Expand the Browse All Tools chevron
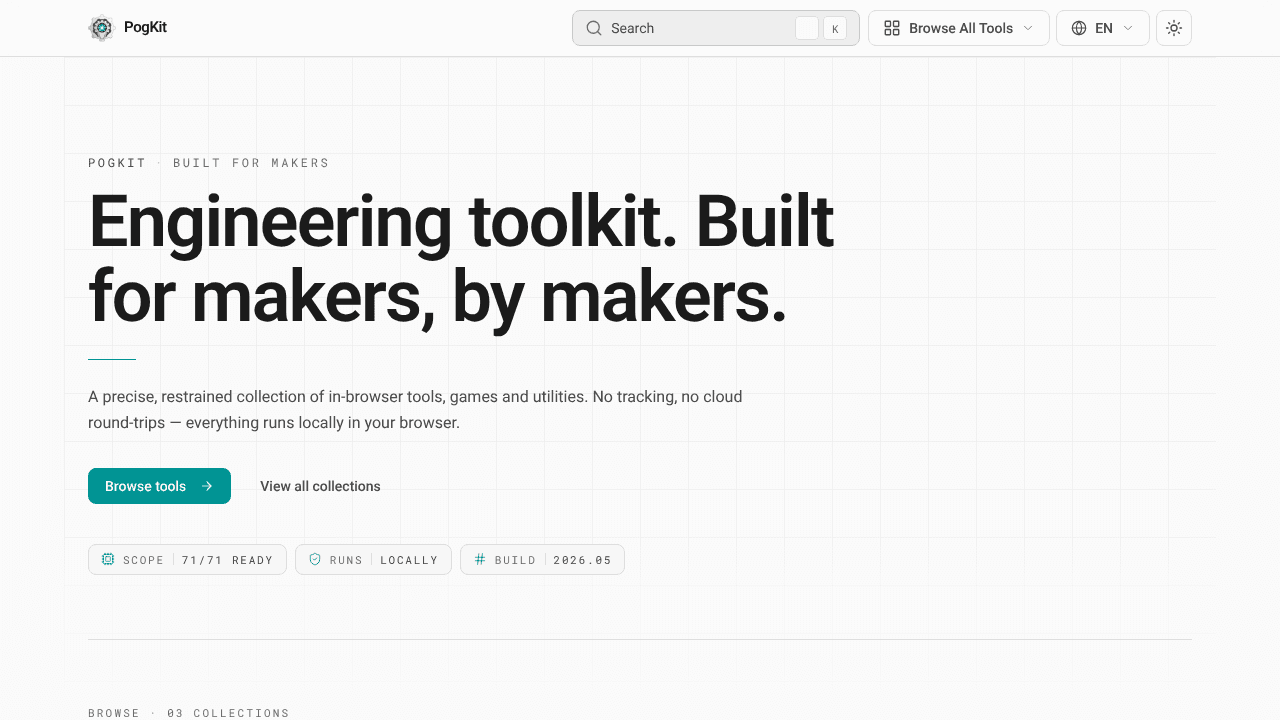 1028,28
